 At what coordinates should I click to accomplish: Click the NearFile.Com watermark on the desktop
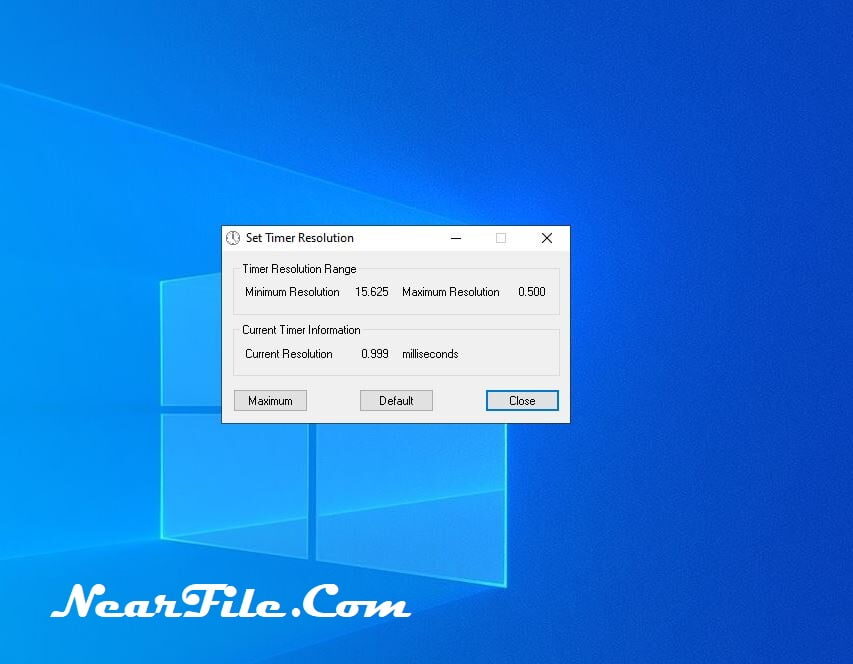coord(230,601)
